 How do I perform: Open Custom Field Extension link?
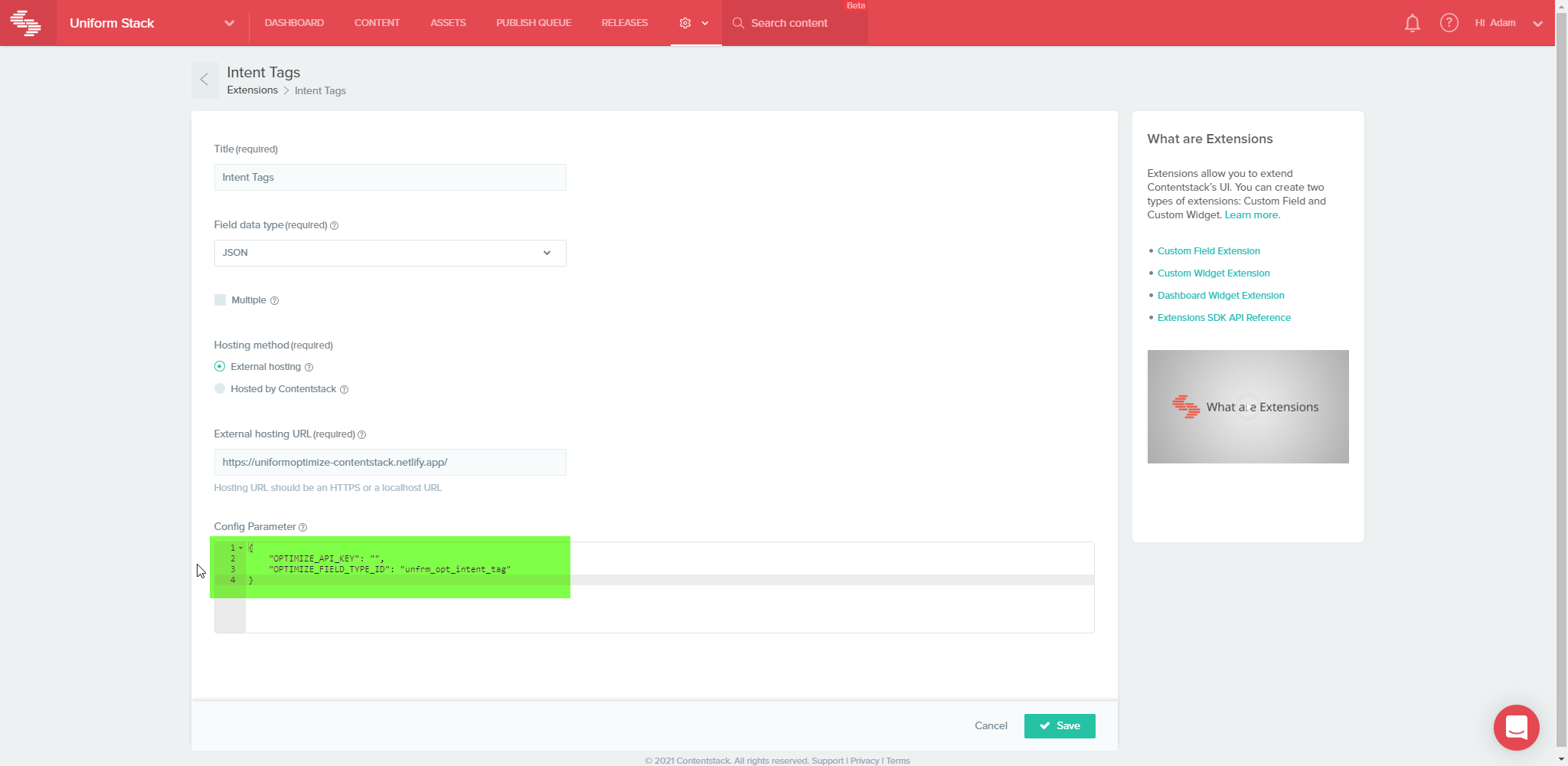[x=1209, y=251]
